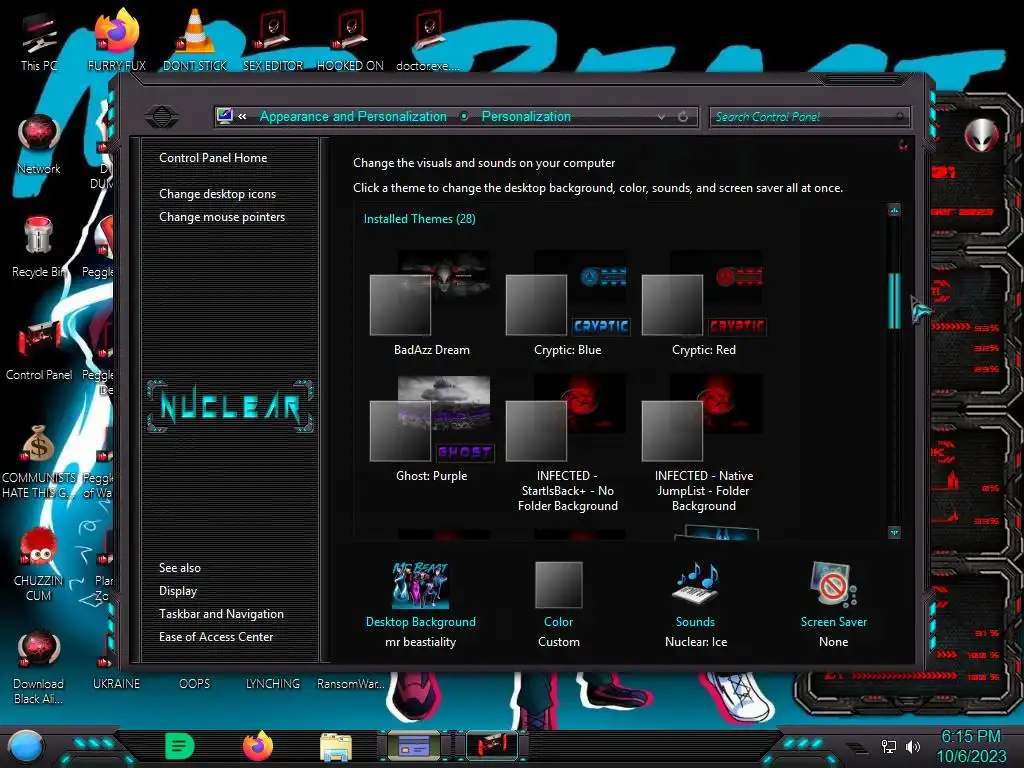Select the BadAzz Dream theme

tap(431, 304)
